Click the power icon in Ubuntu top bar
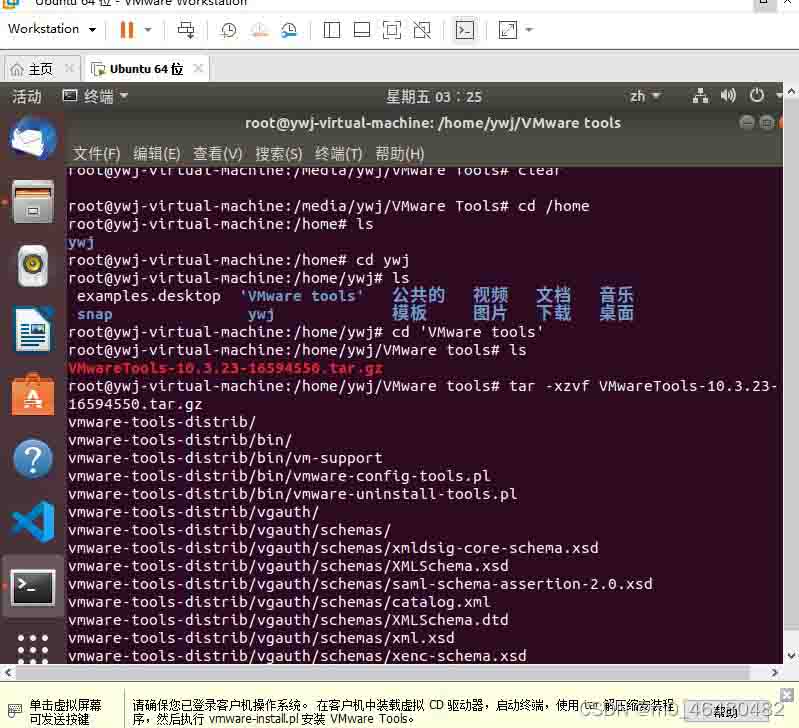Image resolution: width=799 pixels, height=728 pixels. pyautogui.click(x=757, y=95)
